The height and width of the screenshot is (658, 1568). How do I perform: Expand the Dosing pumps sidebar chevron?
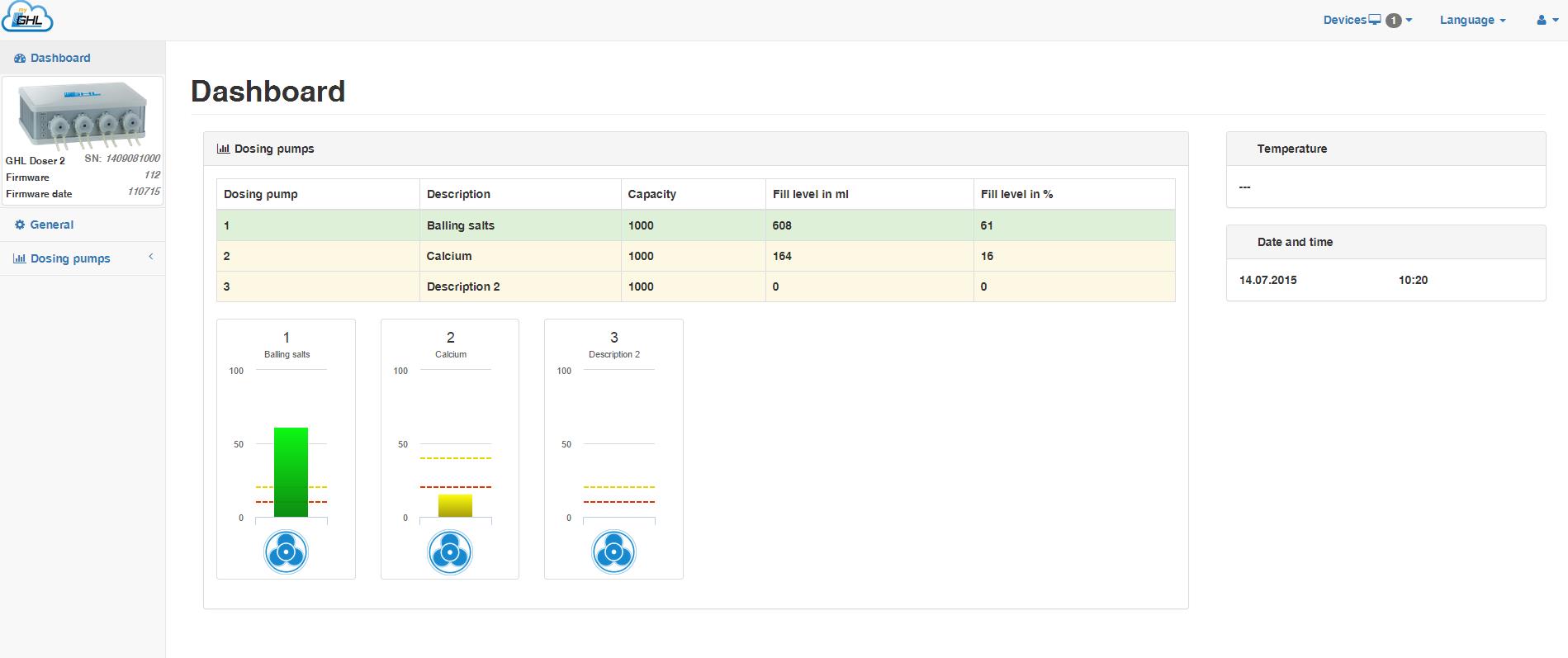(x=151, y=258)
